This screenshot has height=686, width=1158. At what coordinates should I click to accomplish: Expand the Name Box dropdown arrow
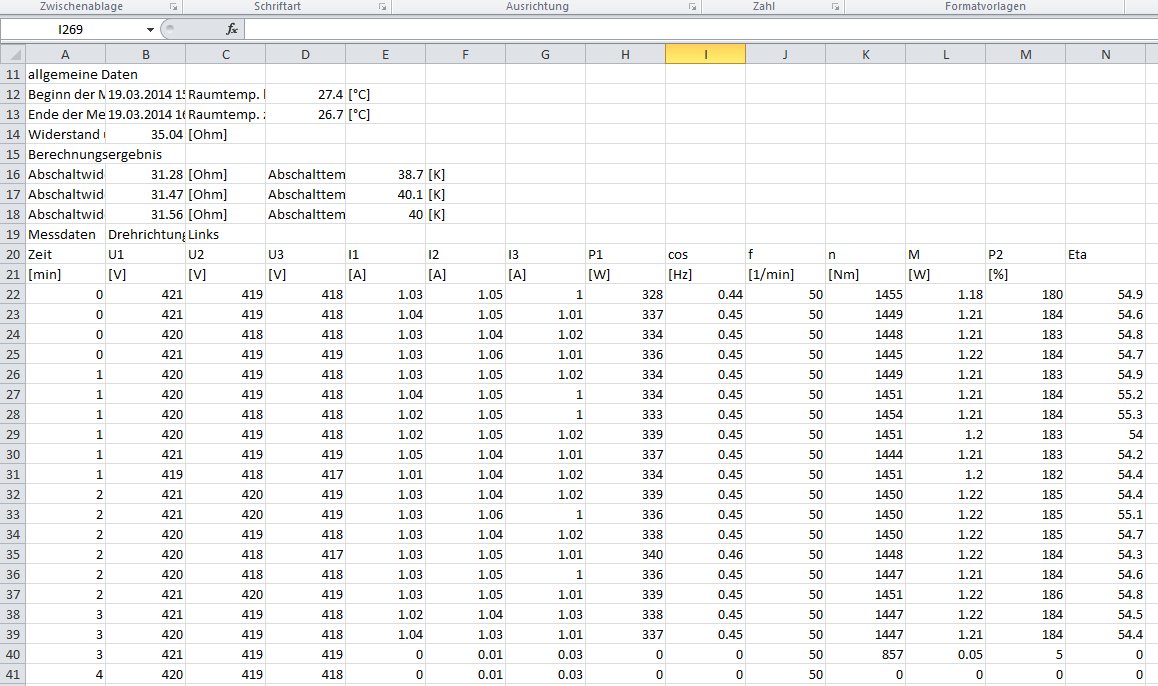coord(150,30)
